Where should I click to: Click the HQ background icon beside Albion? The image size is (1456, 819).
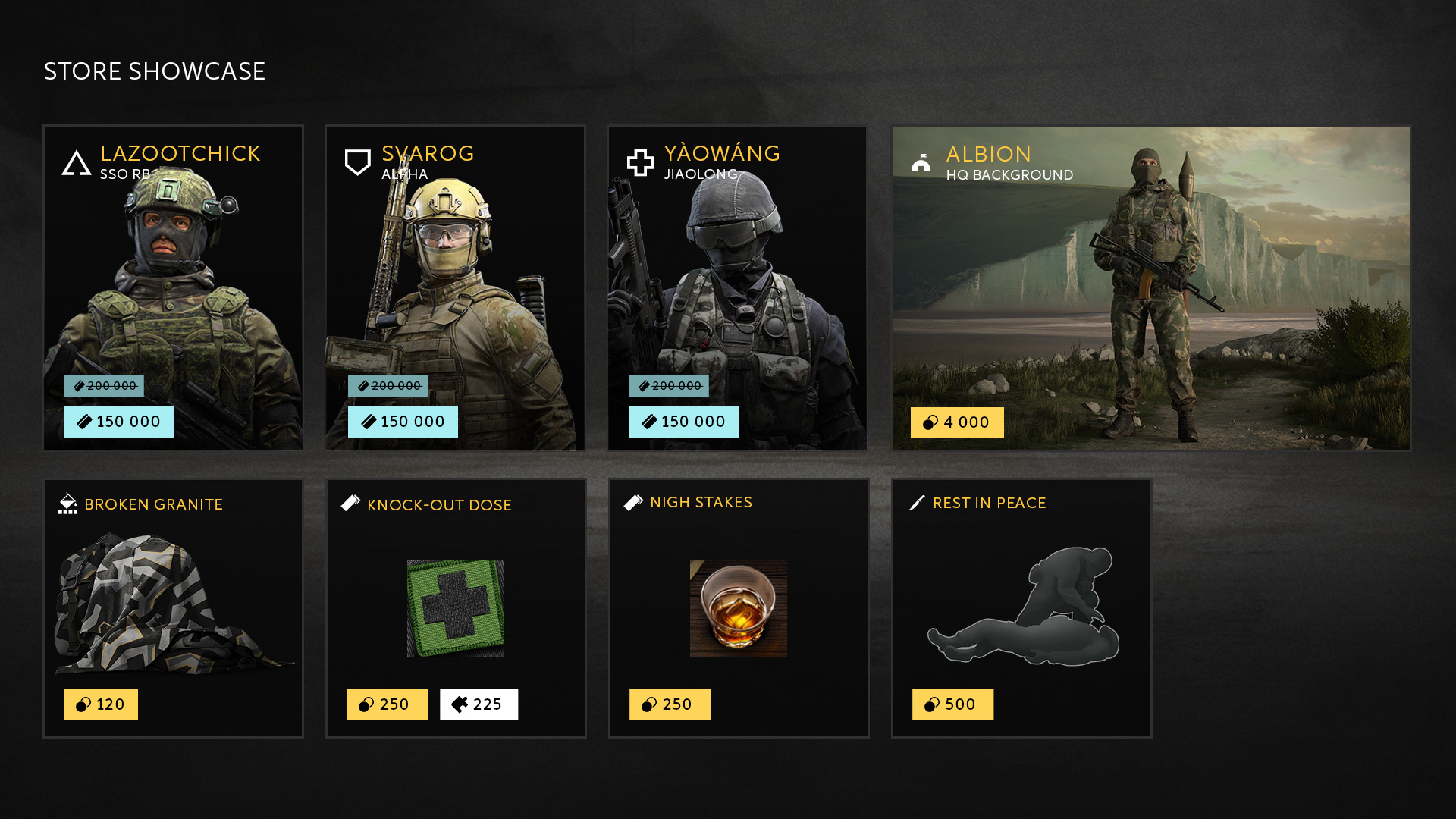click(x=921, y=162)
